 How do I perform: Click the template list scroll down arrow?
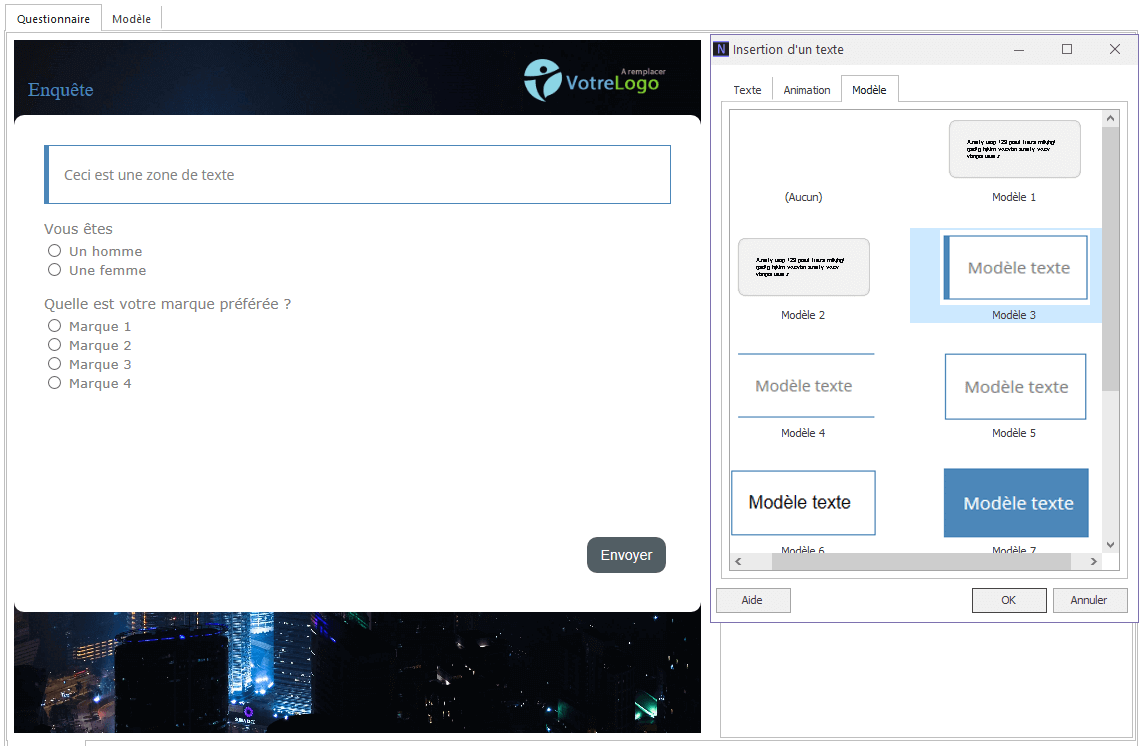click(x=1110, y=545)
